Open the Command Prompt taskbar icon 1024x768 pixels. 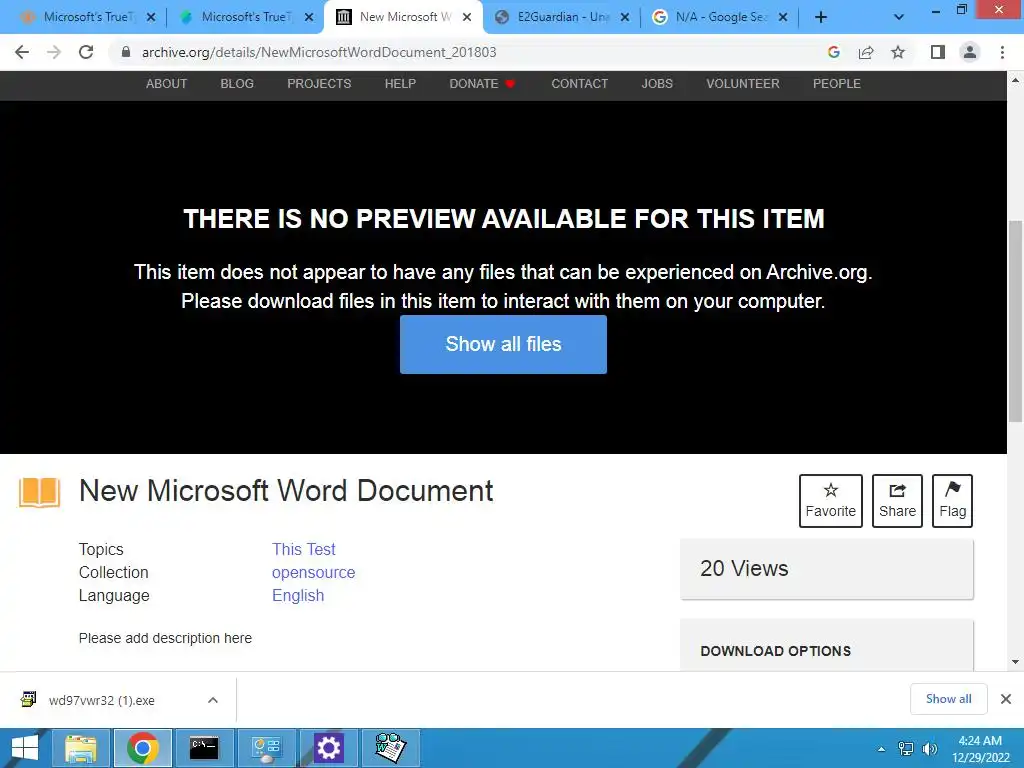pyautogui.click(x=204, y=748)
